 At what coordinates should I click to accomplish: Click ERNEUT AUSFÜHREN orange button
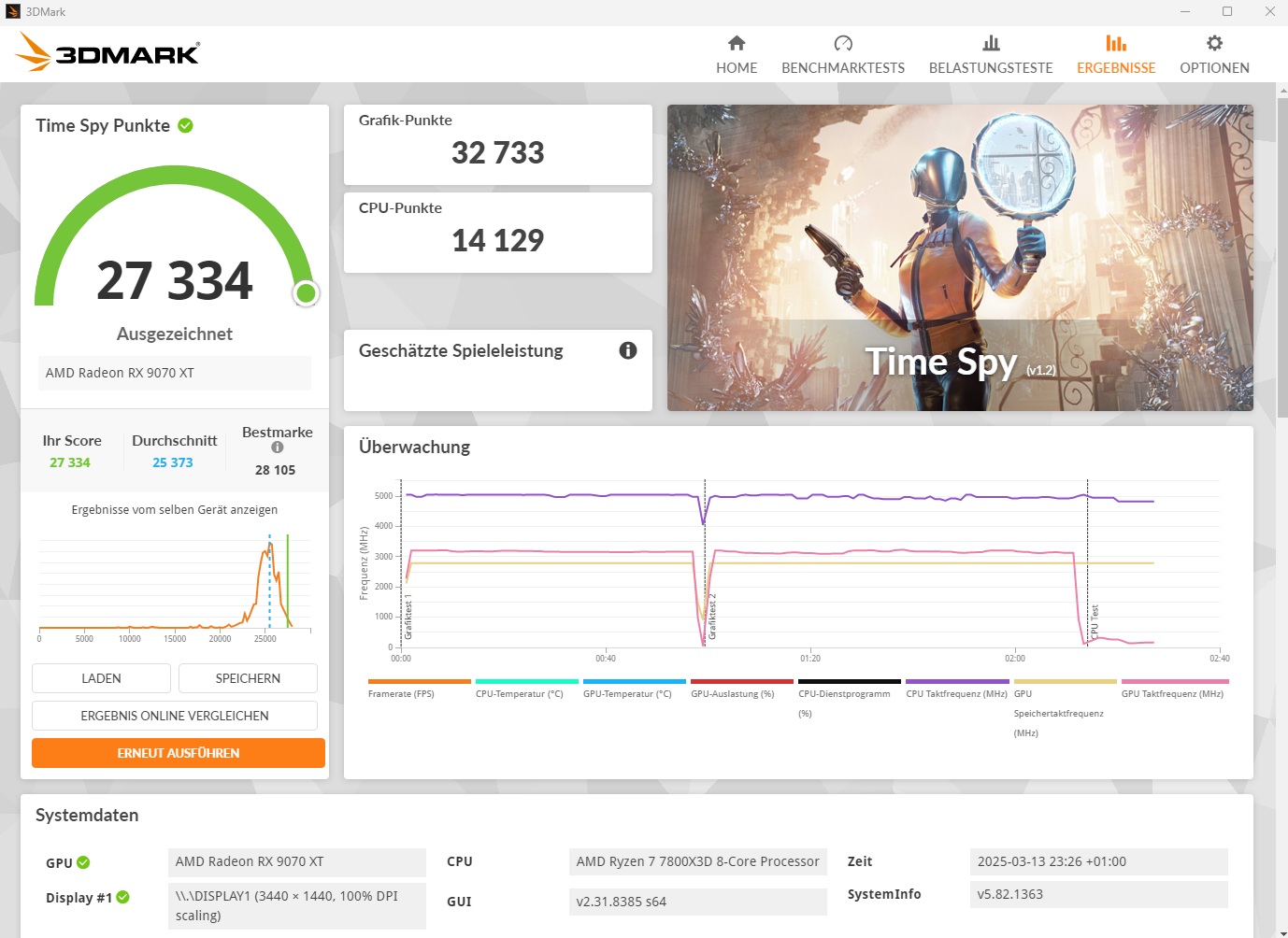coord(179,753)
